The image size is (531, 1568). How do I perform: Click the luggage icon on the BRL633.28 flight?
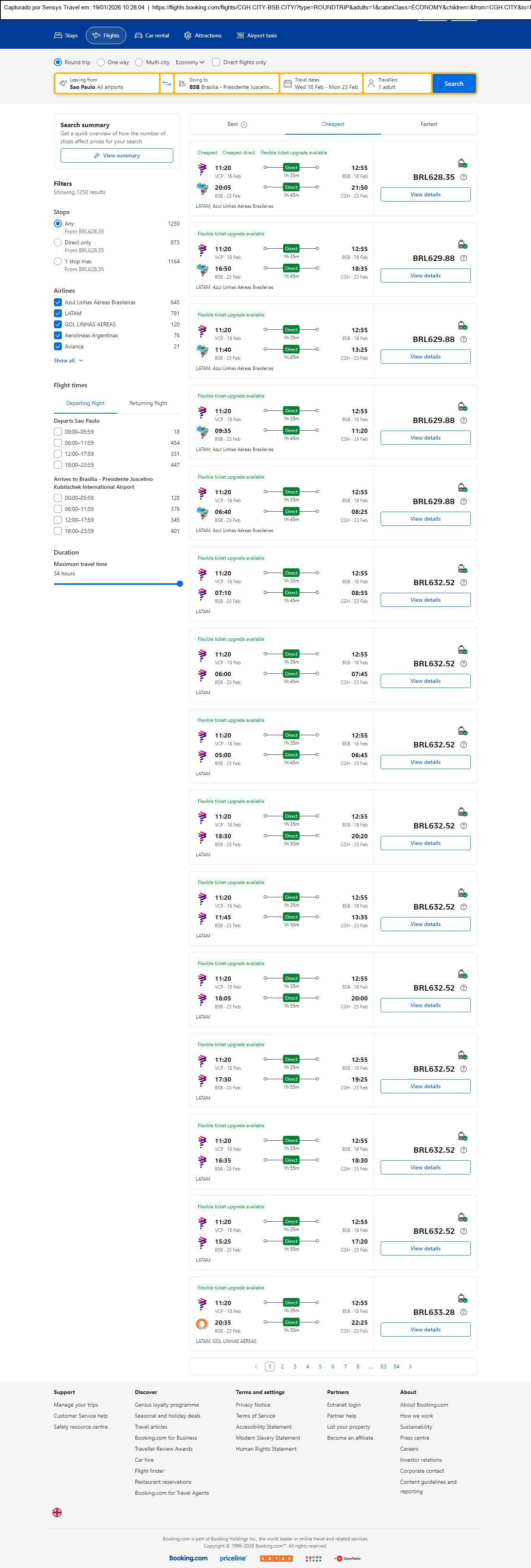pyautogui.click(x=462, y=1298)
